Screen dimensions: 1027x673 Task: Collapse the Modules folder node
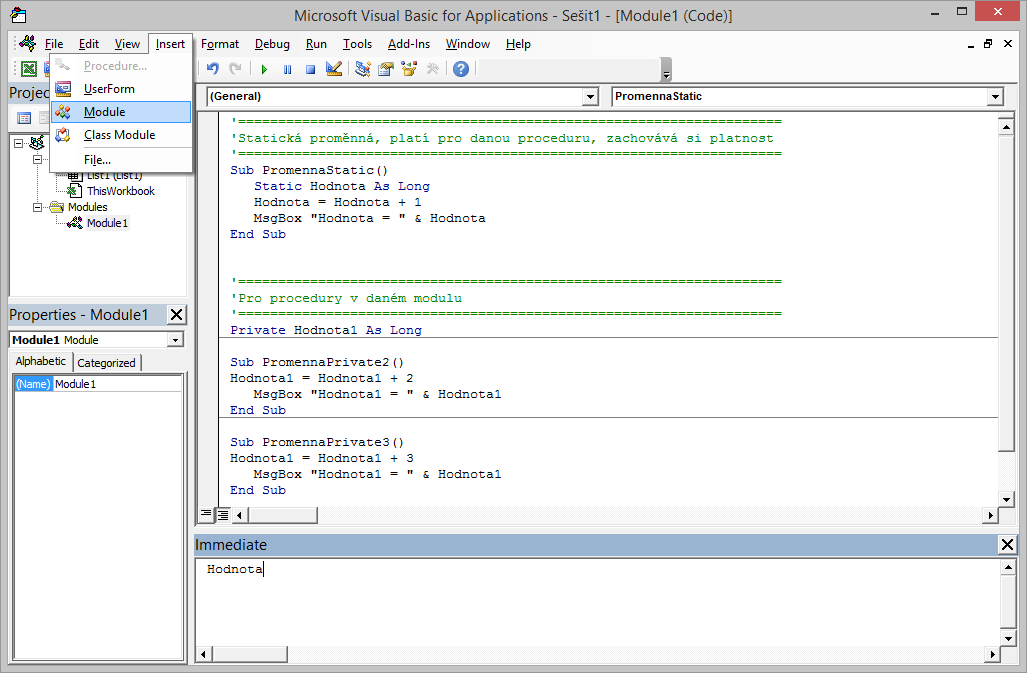point(37,207)
